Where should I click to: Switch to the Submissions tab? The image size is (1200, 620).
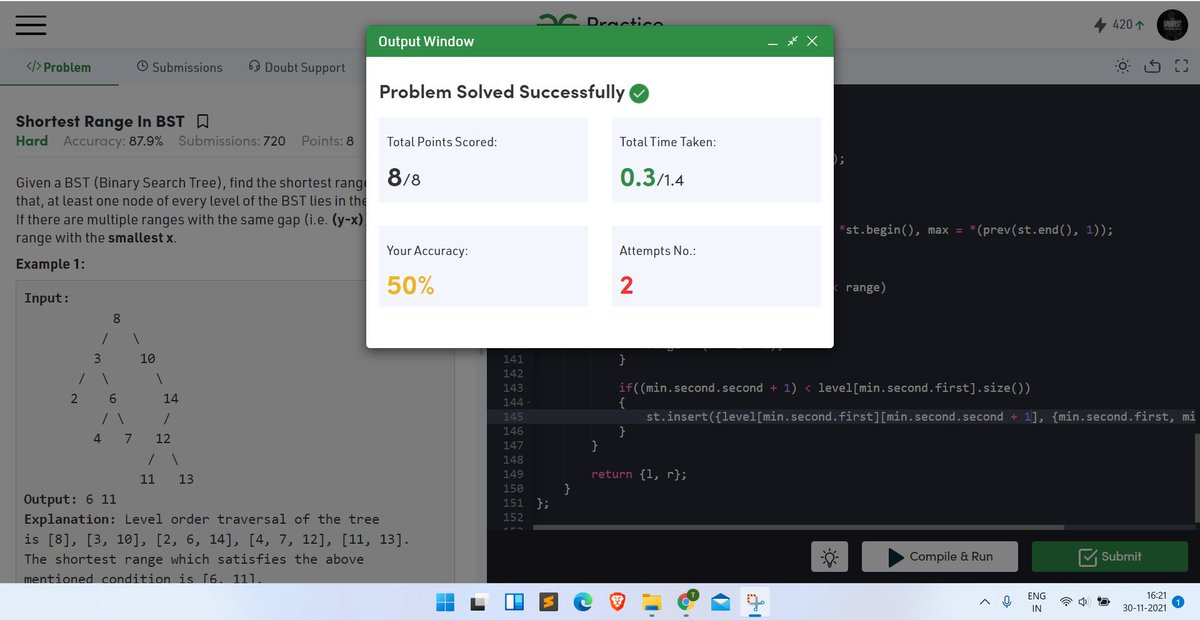[179, 67]
